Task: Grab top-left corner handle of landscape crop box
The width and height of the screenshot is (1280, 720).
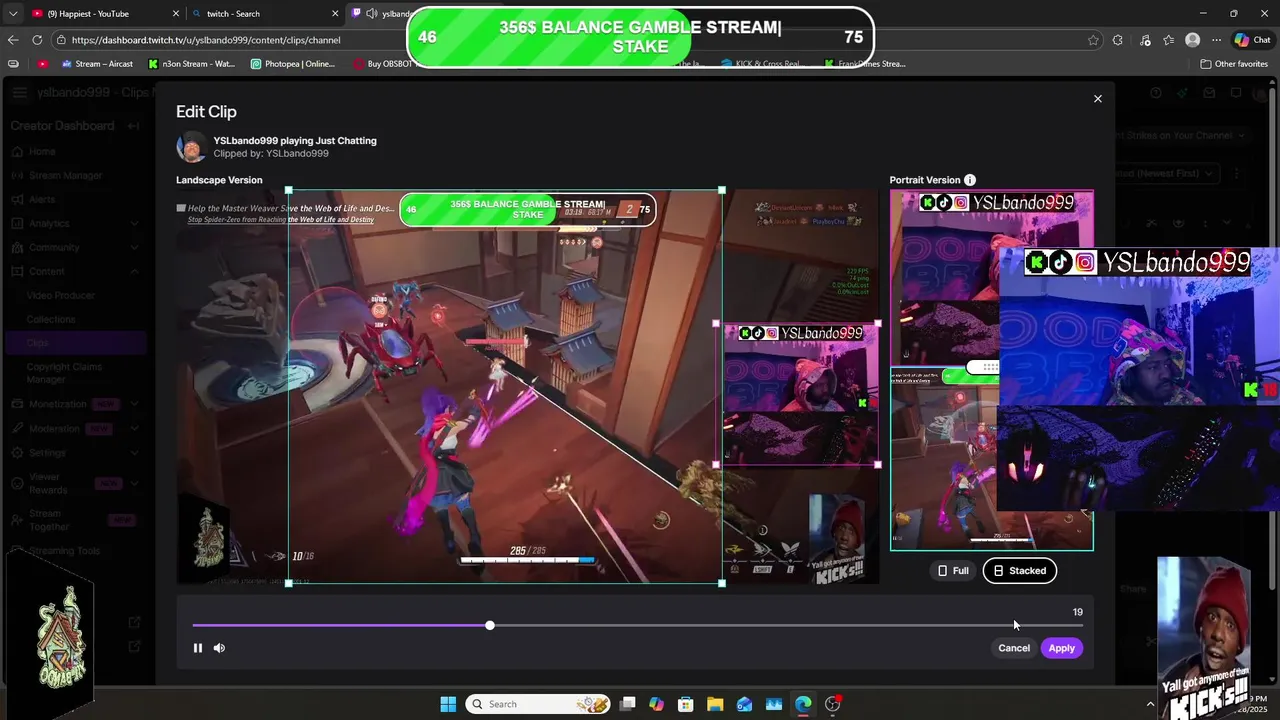Action: tap(289, 190)
